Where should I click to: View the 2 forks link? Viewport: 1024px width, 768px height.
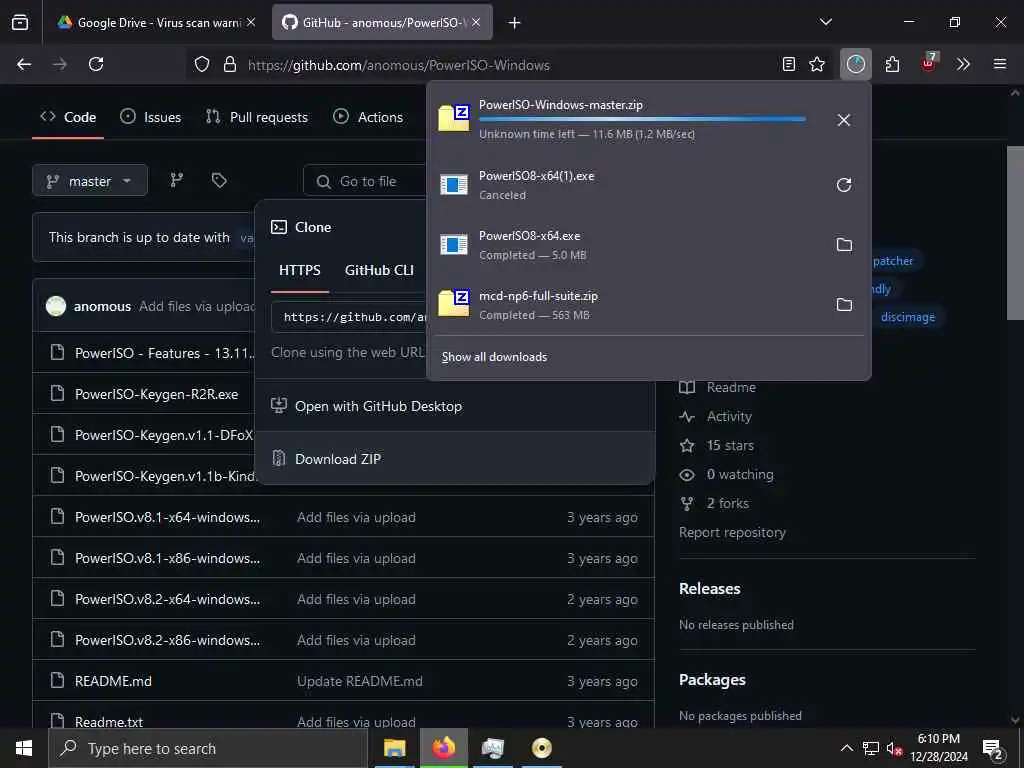coord(727,504)
